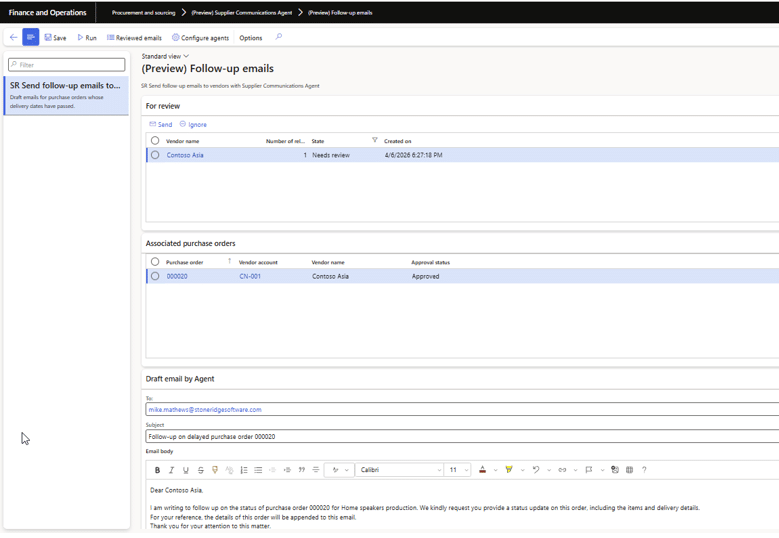Open the text style dropdown

point(340,470)
